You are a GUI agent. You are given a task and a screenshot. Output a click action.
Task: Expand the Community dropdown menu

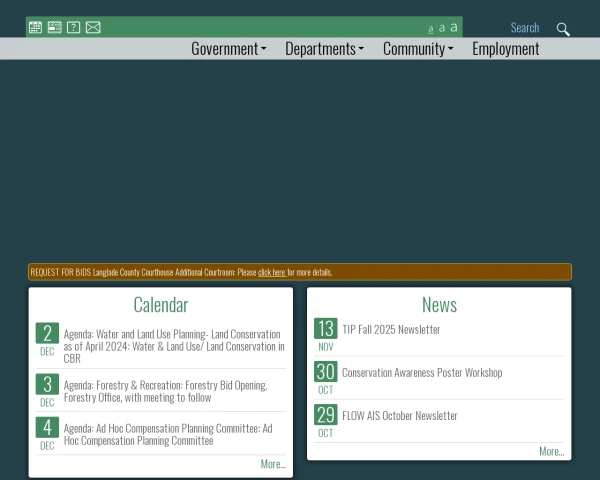(x=418, y=48)
